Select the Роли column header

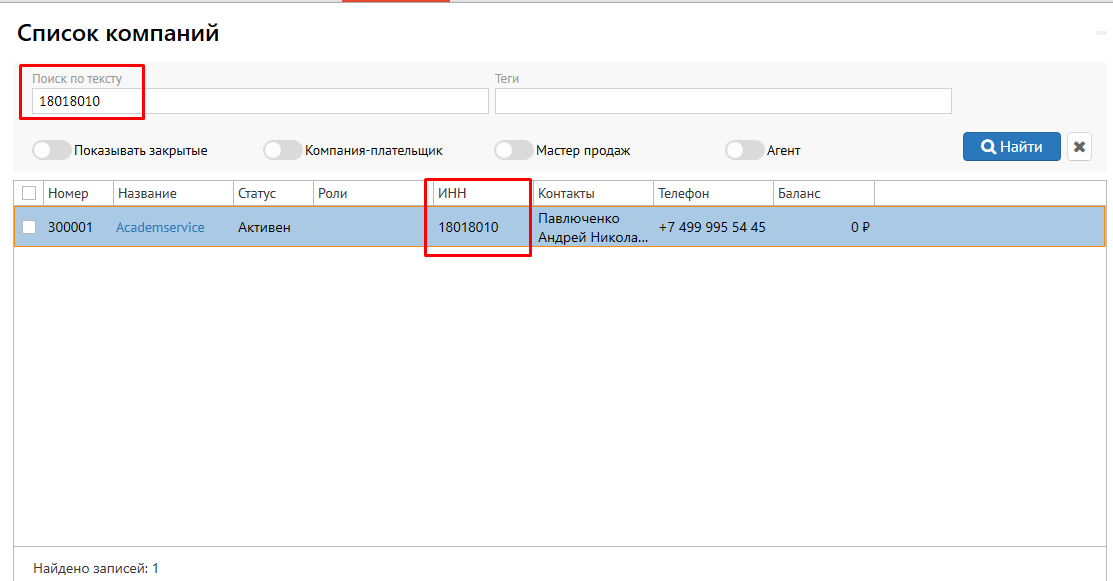[332, 193]
